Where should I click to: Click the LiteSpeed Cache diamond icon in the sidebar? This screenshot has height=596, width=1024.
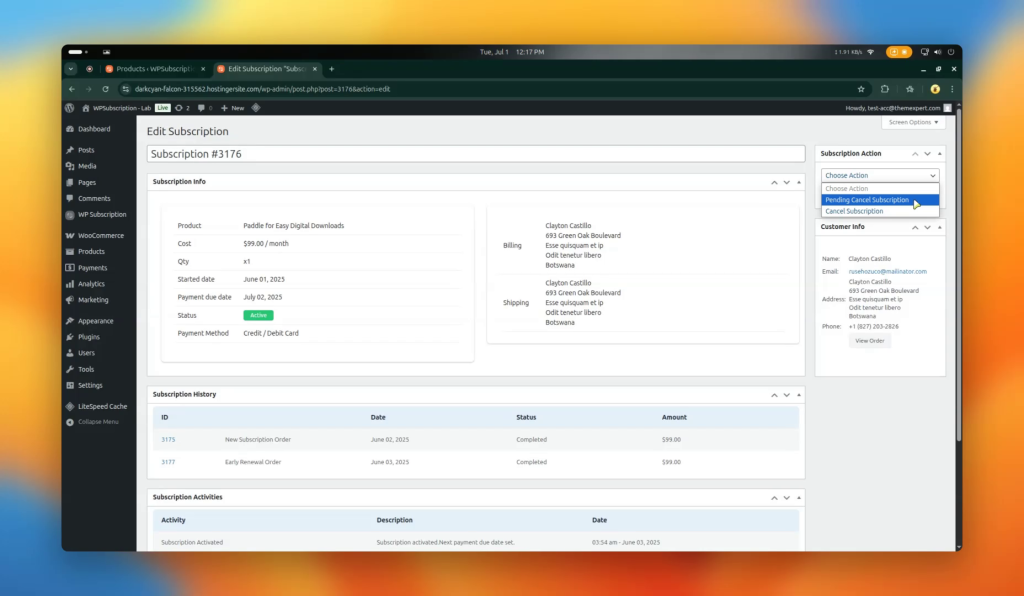(x=70, y=407)
